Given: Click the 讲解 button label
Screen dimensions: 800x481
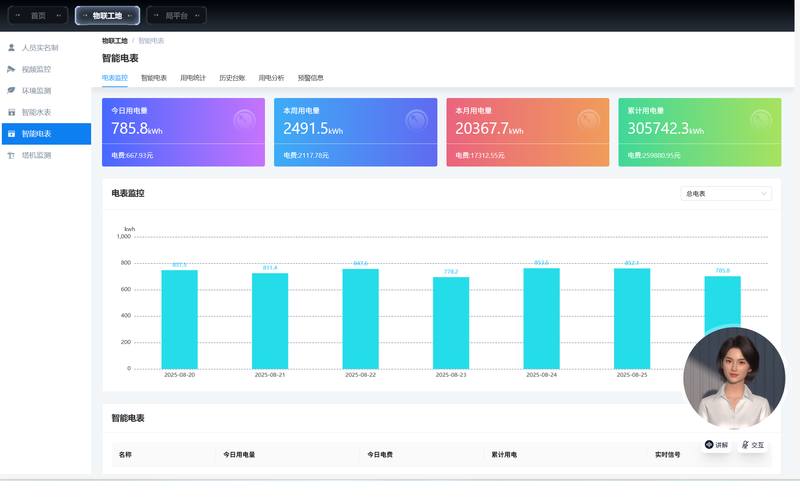Looking at the screenshot, I should click(721, 445).
